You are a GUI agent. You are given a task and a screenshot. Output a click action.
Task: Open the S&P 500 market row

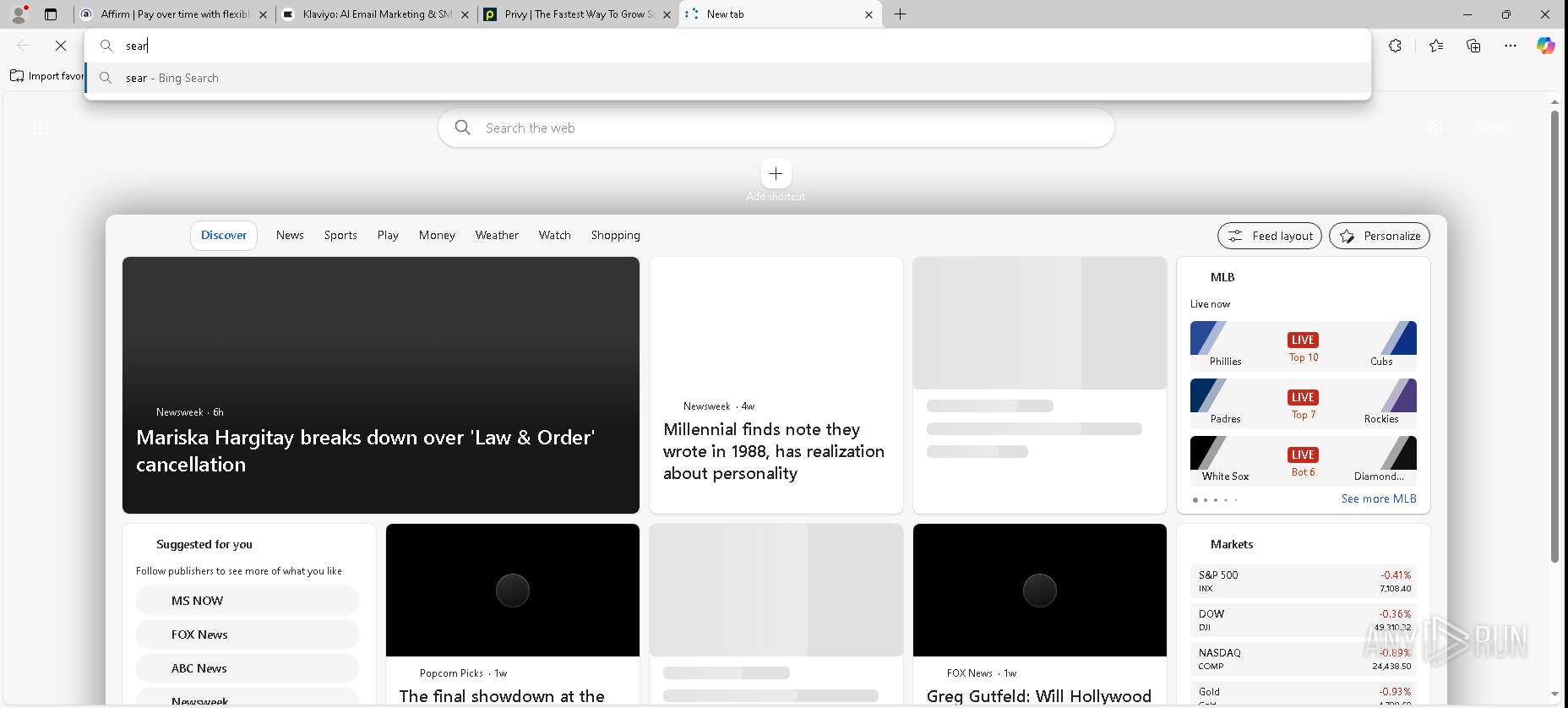(1304, 581)
